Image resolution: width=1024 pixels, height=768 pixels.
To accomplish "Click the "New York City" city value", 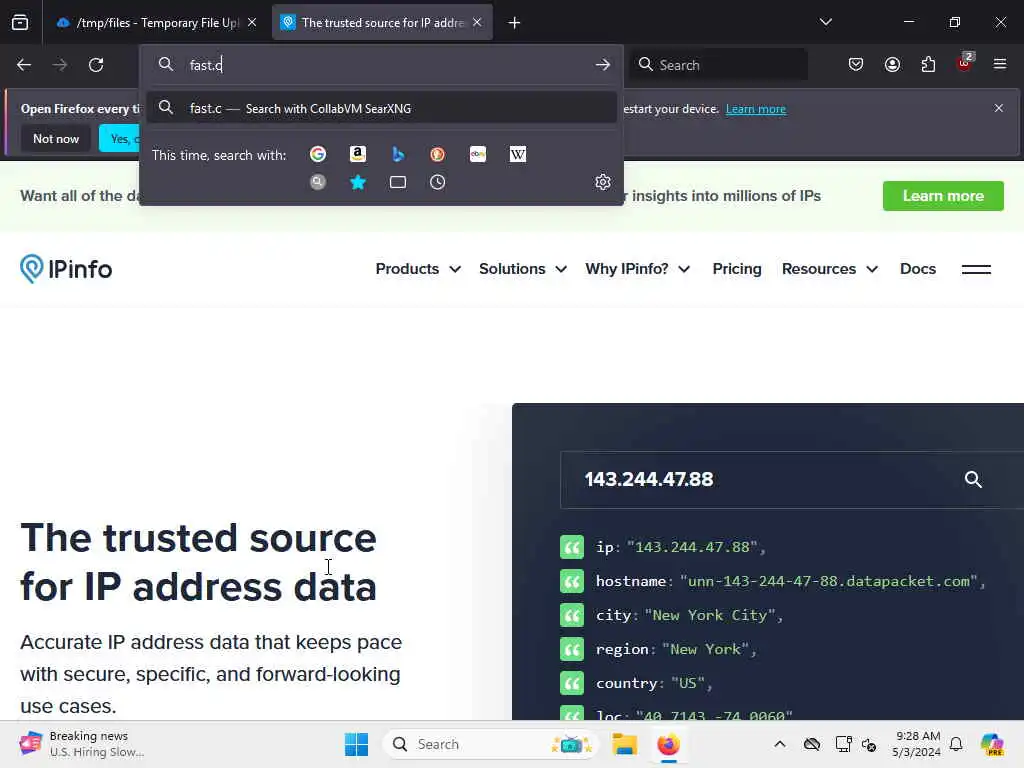I will pos(710,615).
